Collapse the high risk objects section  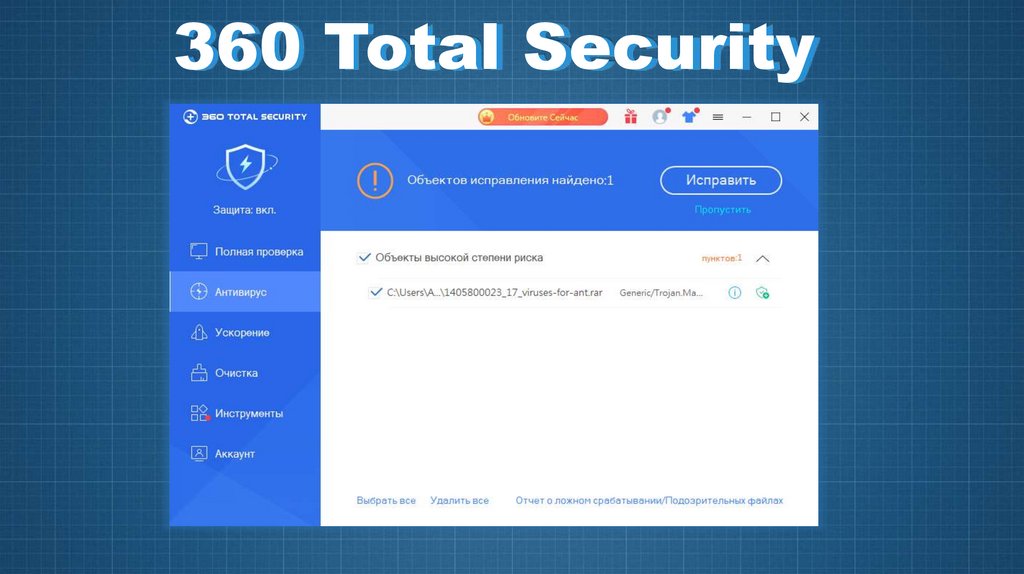[x=762, y=259]
